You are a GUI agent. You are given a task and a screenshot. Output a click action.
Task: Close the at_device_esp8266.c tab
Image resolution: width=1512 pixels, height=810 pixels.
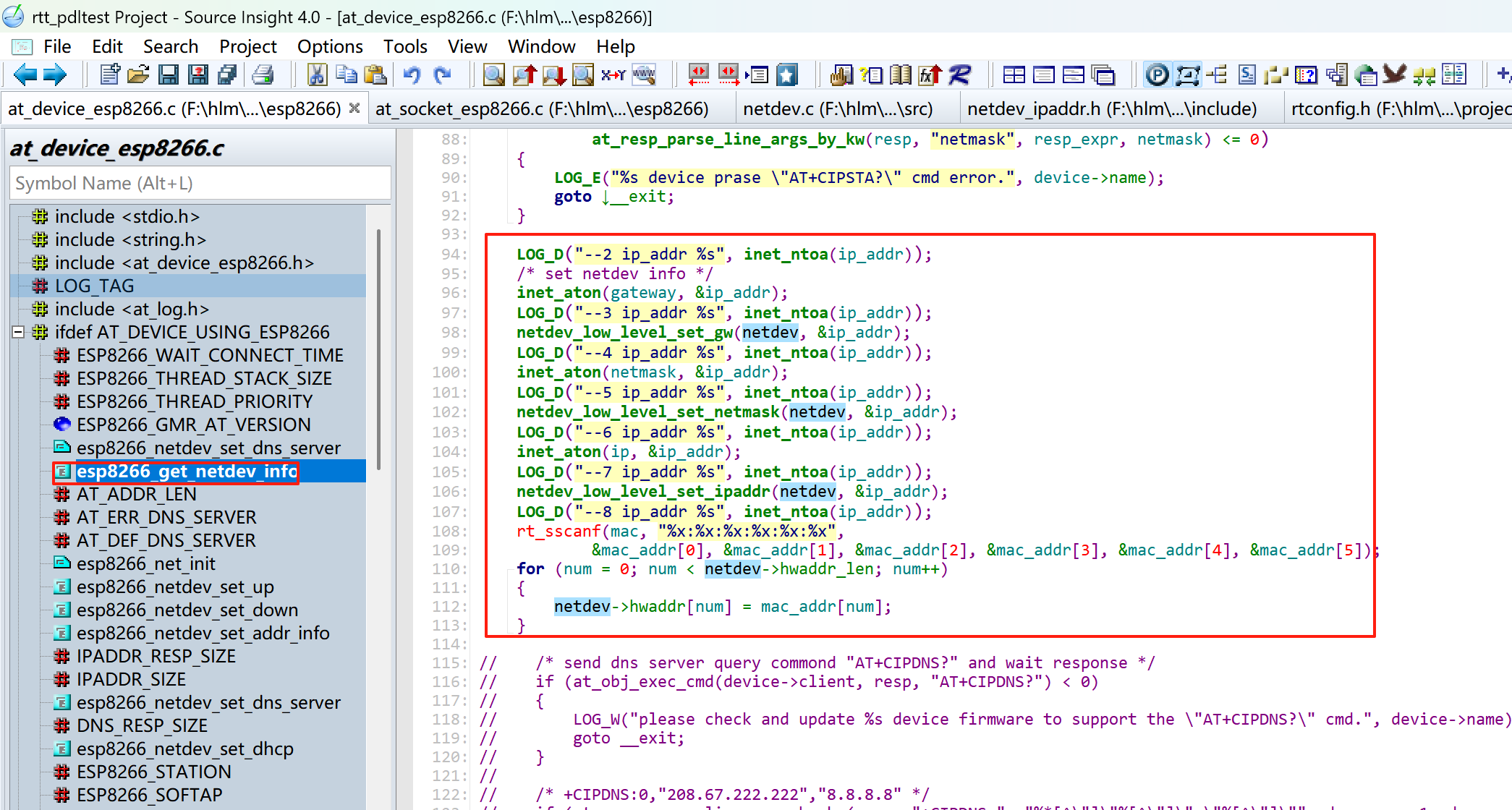(x=354, y=108)
